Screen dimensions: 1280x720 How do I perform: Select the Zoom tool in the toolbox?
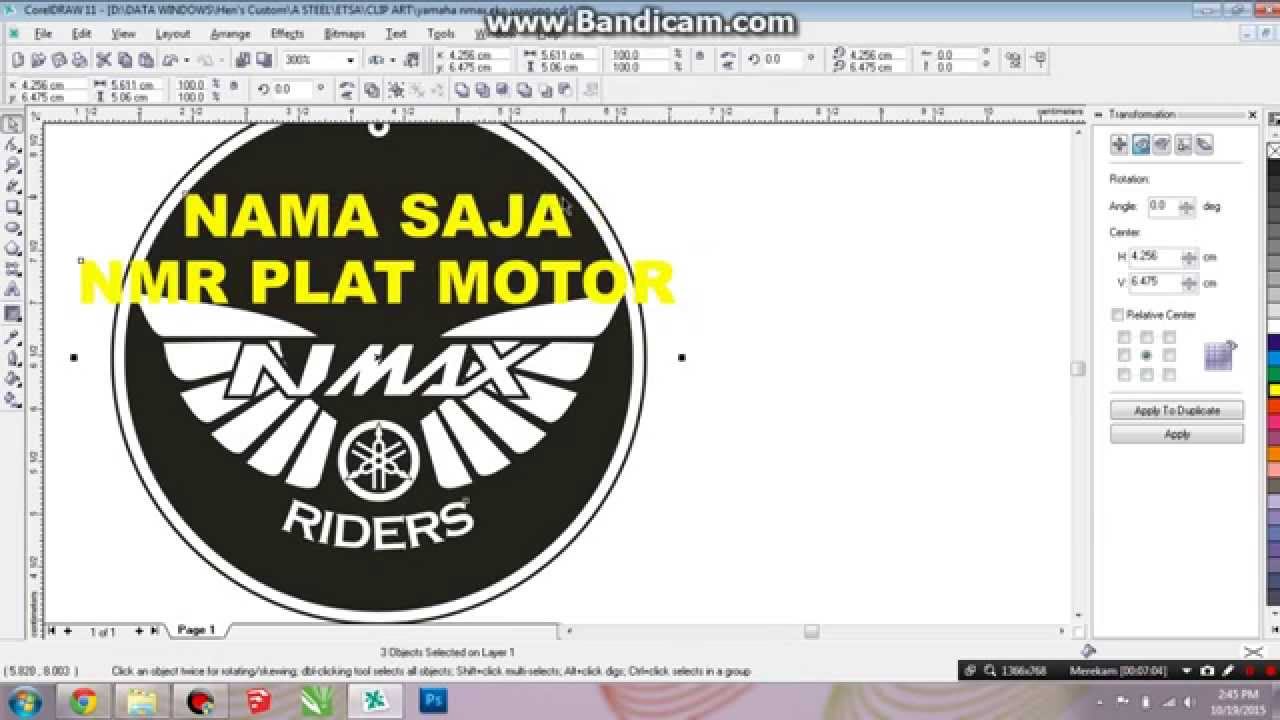(12, 165)
